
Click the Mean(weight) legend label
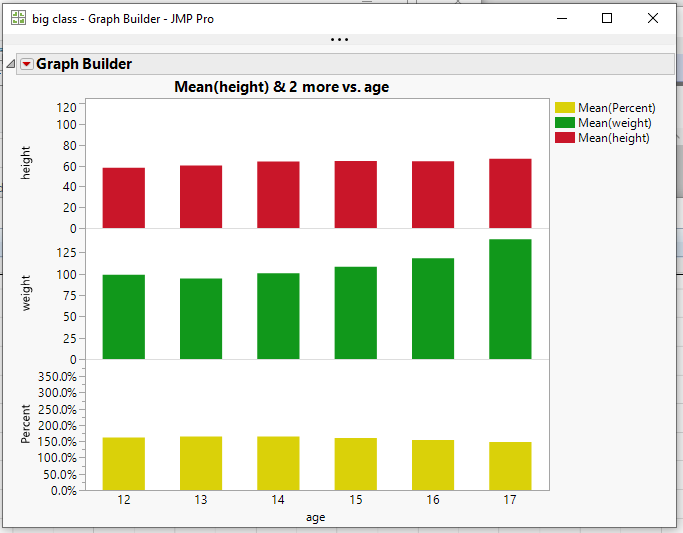pos(615,123)
